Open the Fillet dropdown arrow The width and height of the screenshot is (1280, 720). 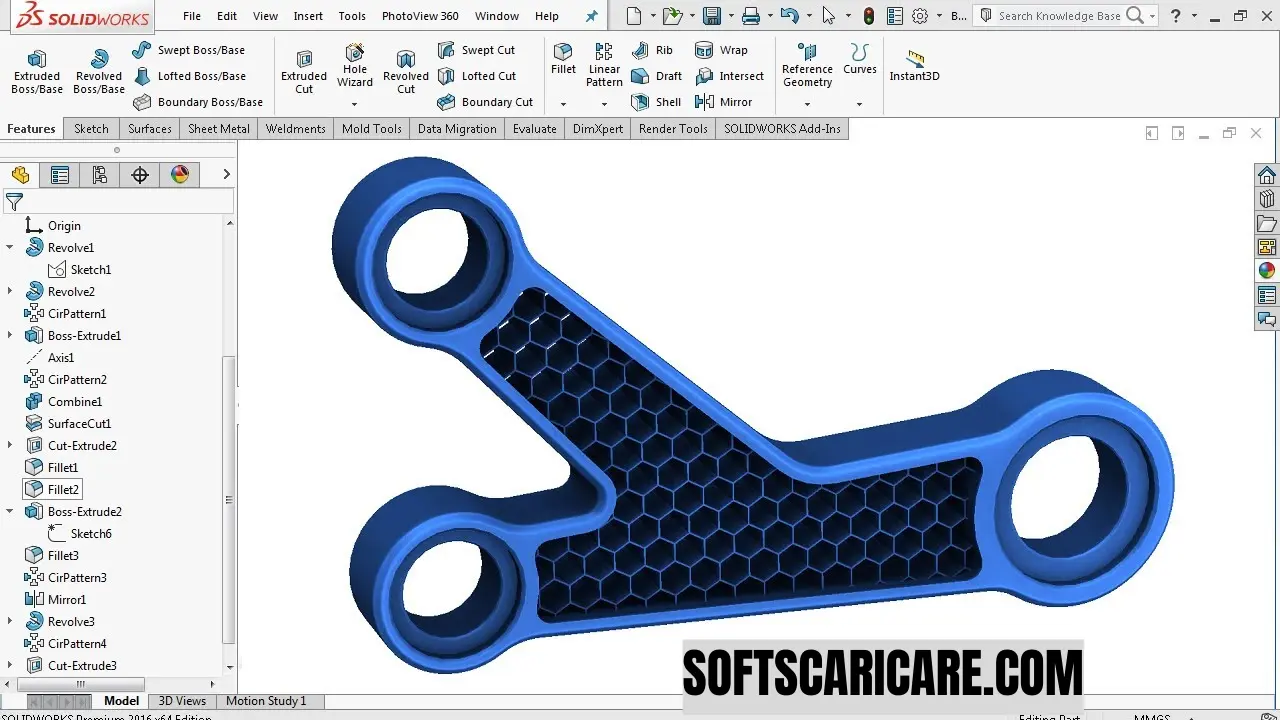pyautogui.click(x=563, y=104)
